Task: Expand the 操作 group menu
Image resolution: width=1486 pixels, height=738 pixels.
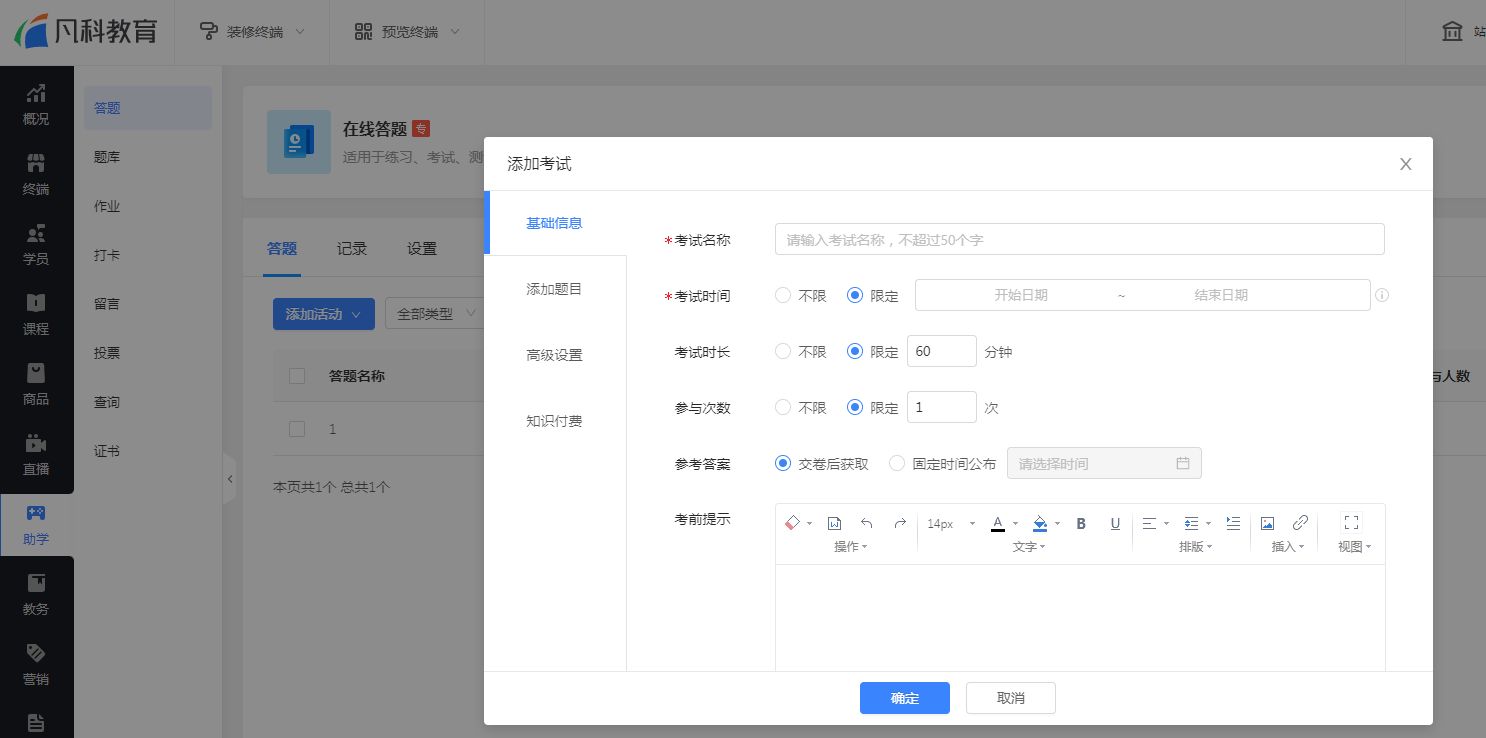Action: (851, 547)
